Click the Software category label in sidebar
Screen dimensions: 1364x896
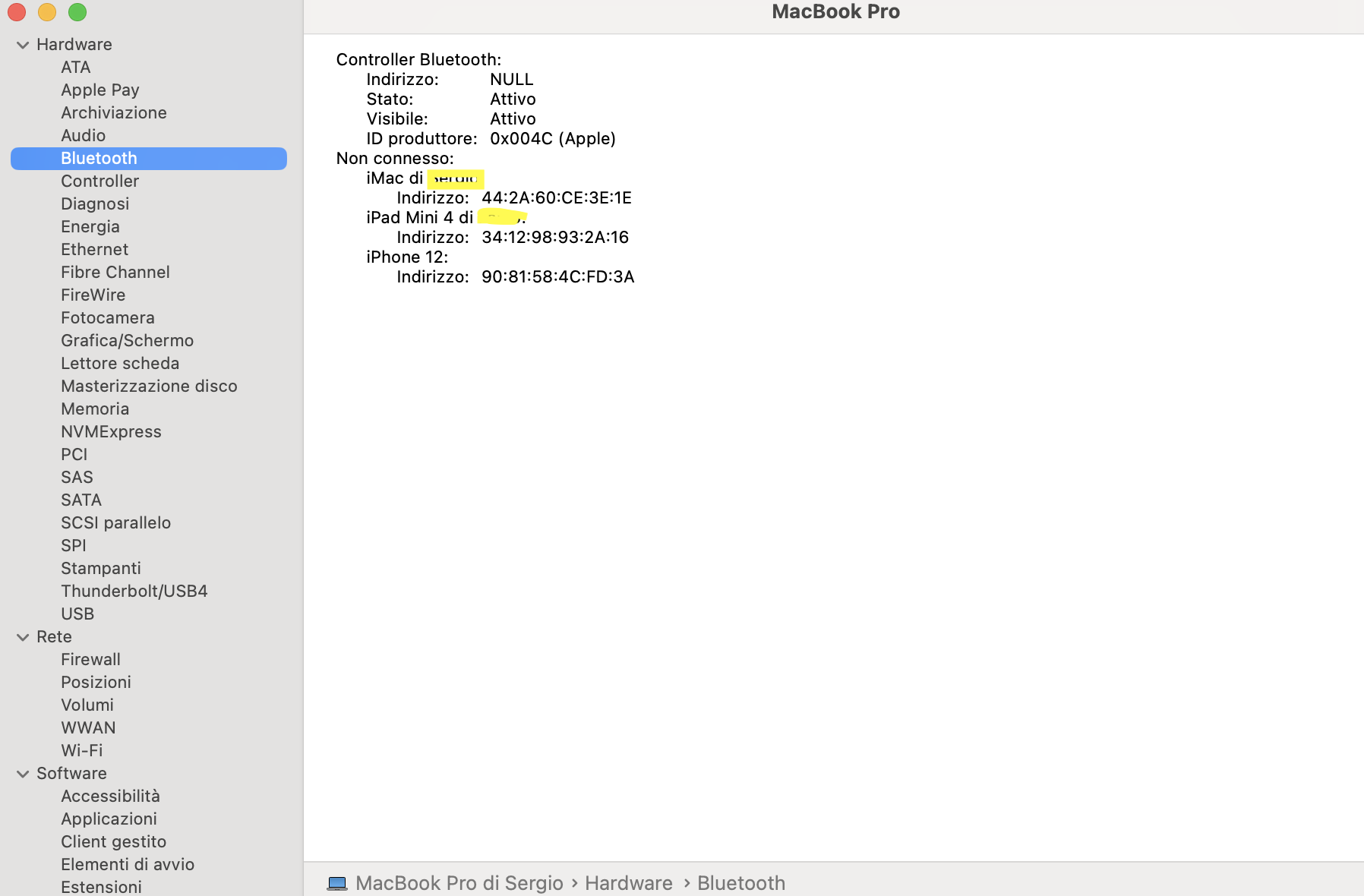pos(72,774)
